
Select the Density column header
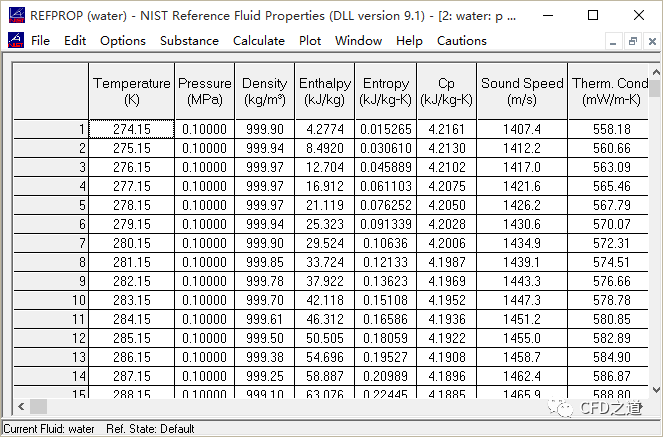click(265, 91)
